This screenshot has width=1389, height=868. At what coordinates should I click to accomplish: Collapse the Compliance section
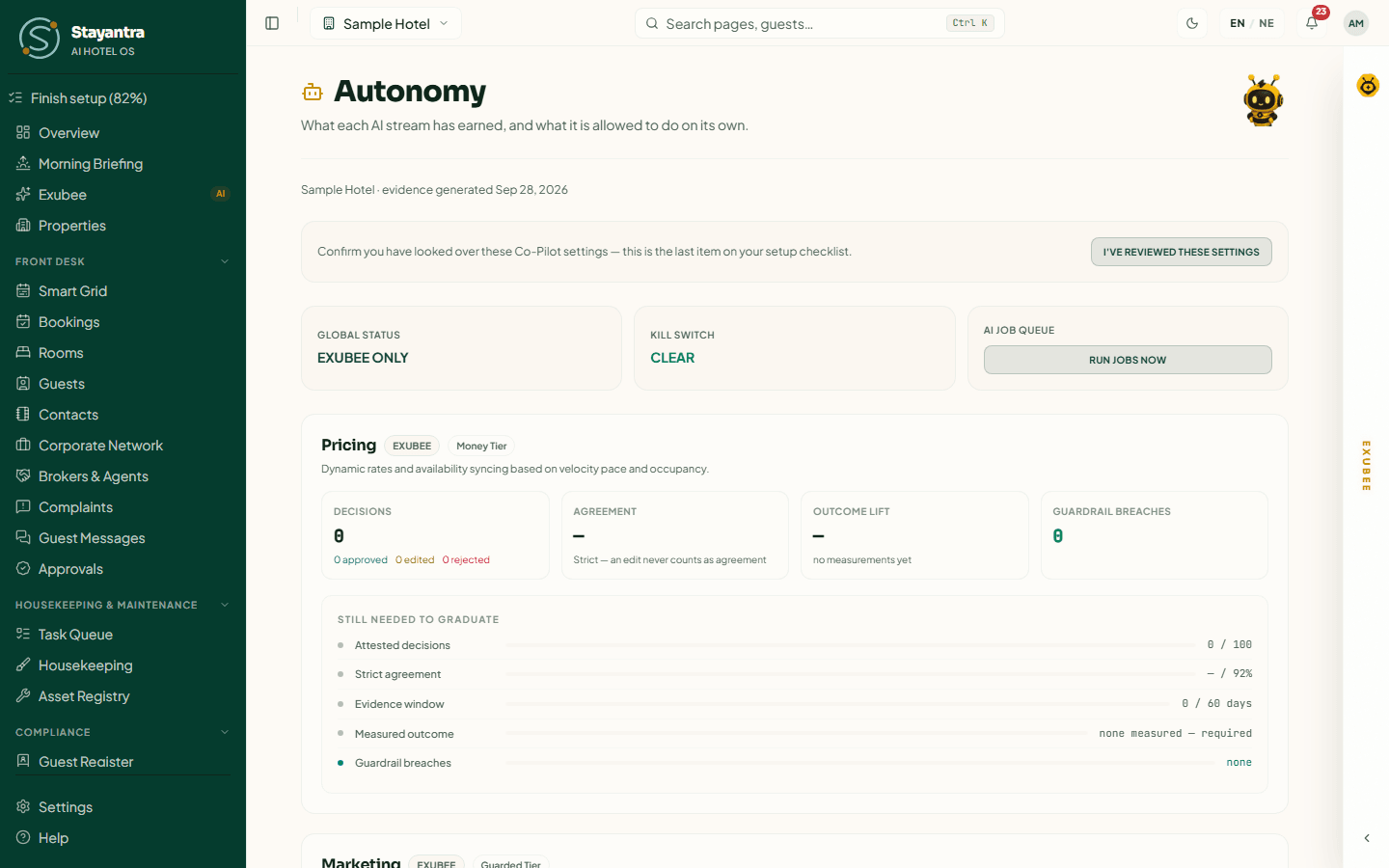[x=225, y=732]
